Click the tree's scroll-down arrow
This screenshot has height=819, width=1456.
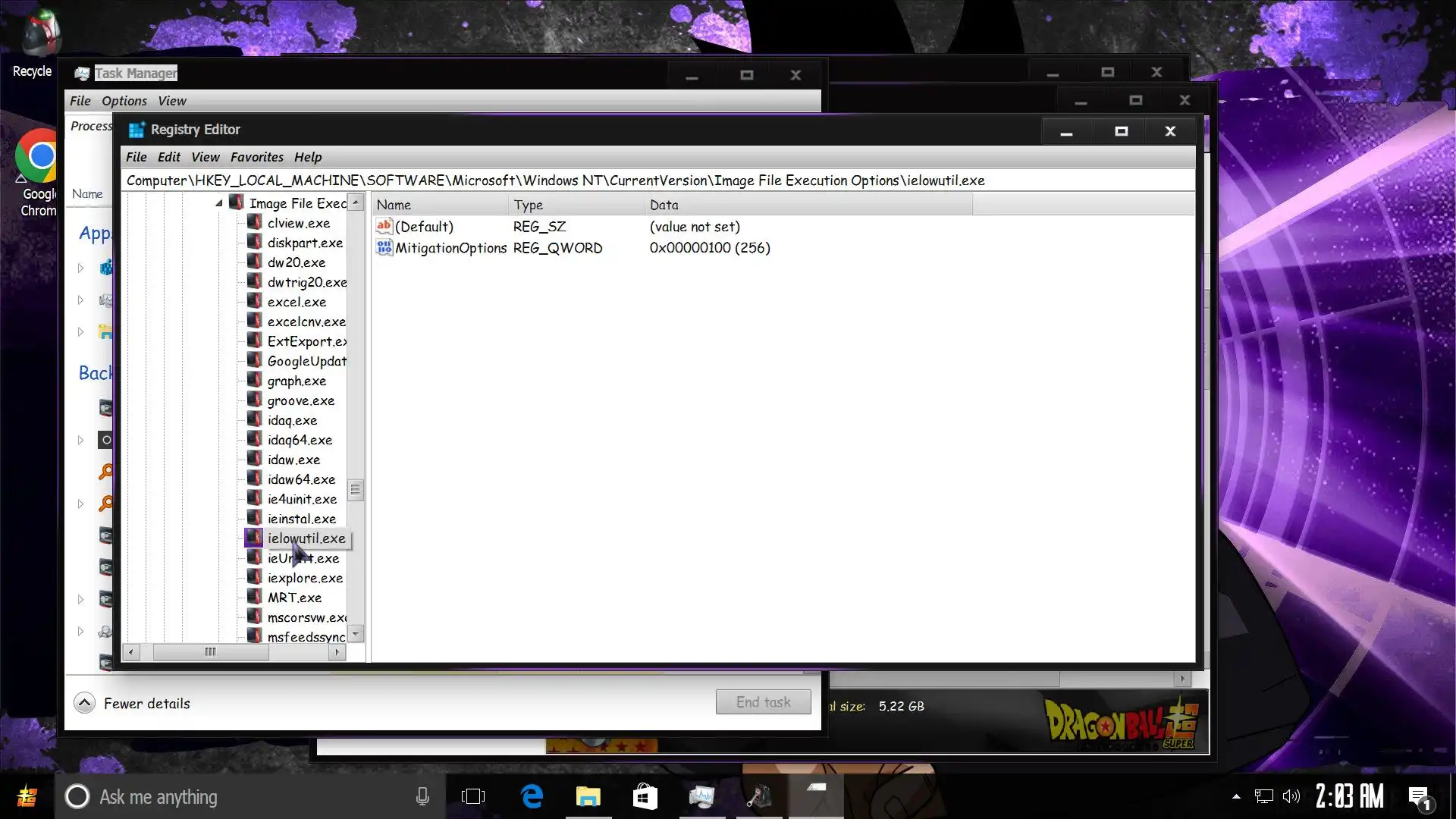click(356, 633)
